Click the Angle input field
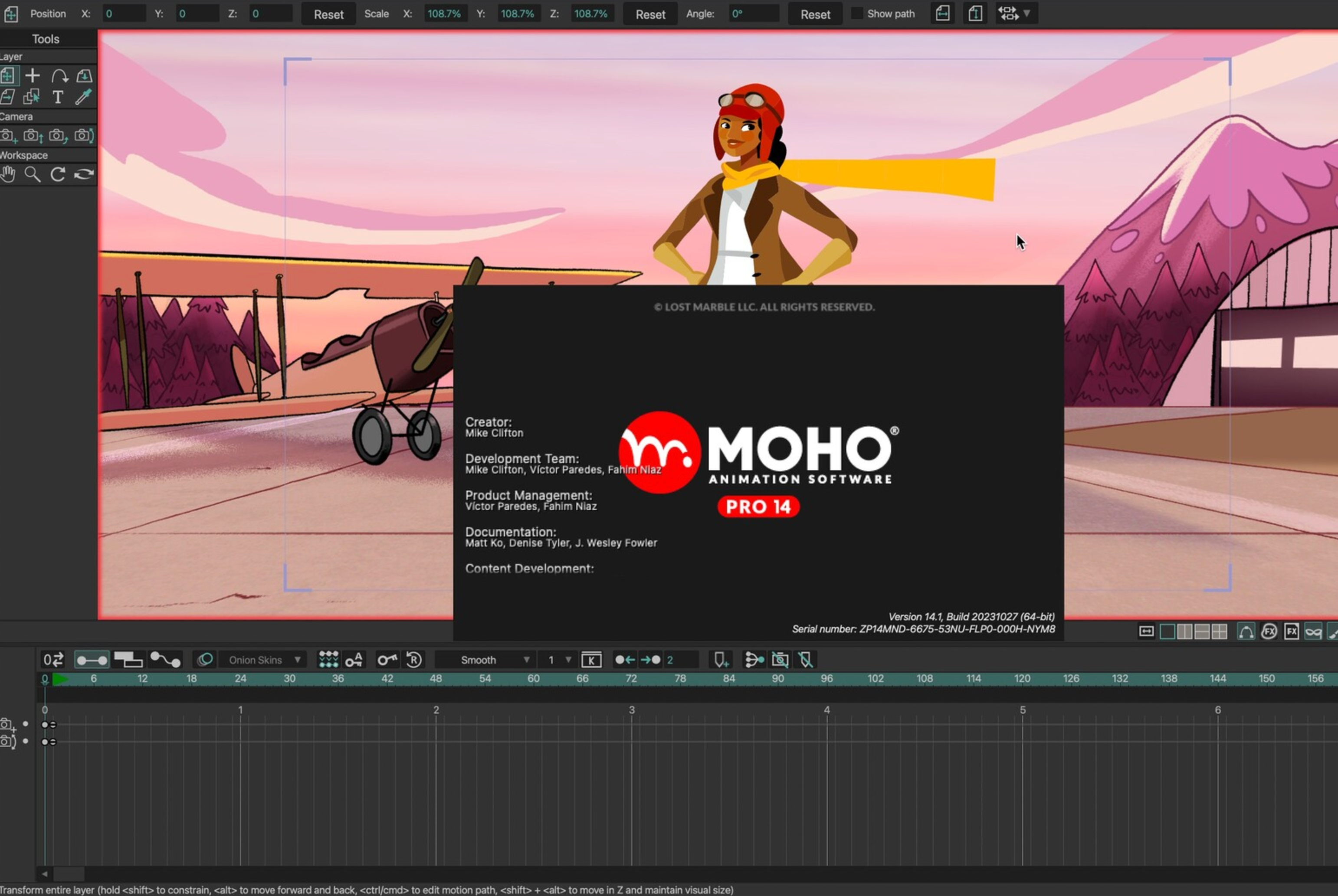Image resolution: width=1338 pixels, height=896 pixels. [754, 13]
